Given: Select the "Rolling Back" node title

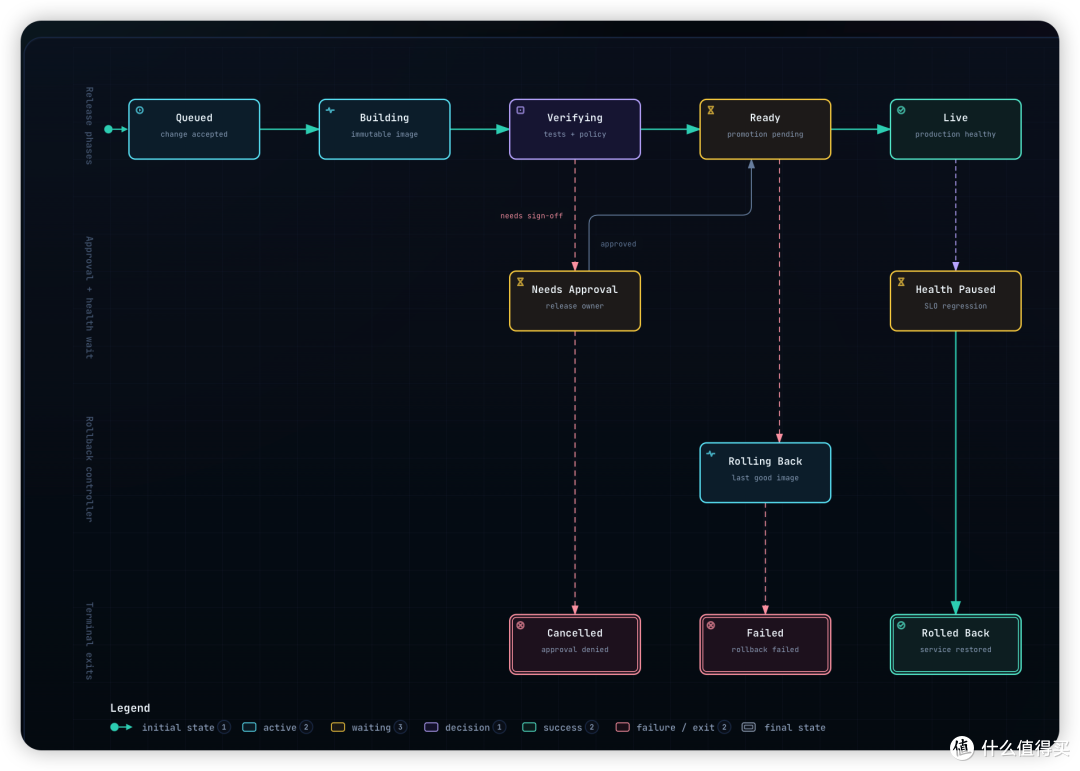Looking at the screenshot, I should tap(765, 461).
